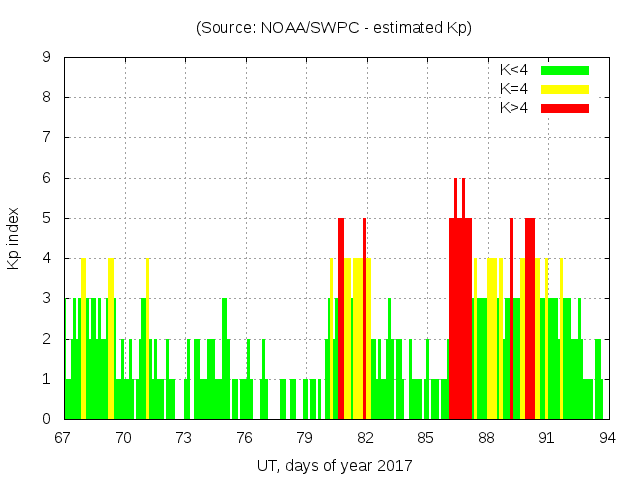Click x-axis tick label 94
Screen dimensions: 640x480
point(606,437)
